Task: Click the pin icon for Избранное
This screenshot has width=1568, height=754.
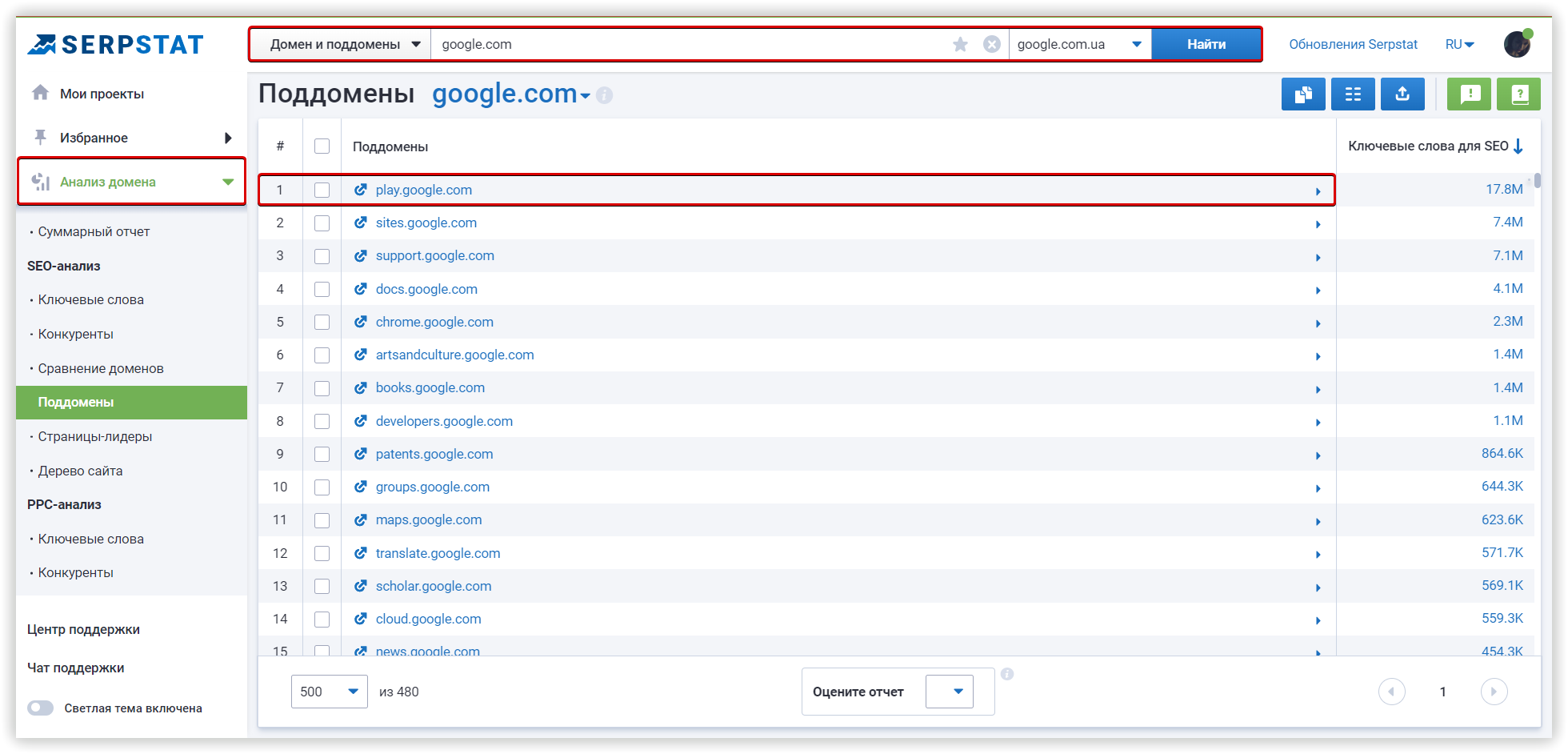Action: pos(40,137)
